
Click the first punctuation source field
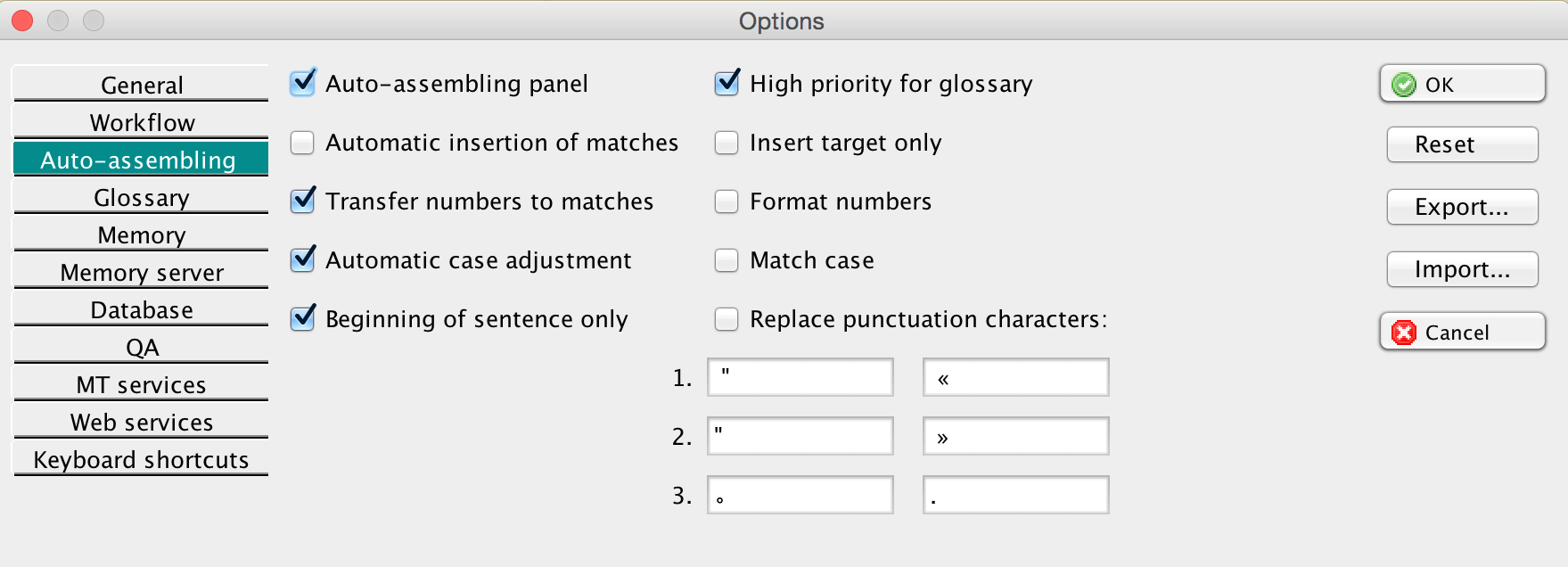pos(800,377)
